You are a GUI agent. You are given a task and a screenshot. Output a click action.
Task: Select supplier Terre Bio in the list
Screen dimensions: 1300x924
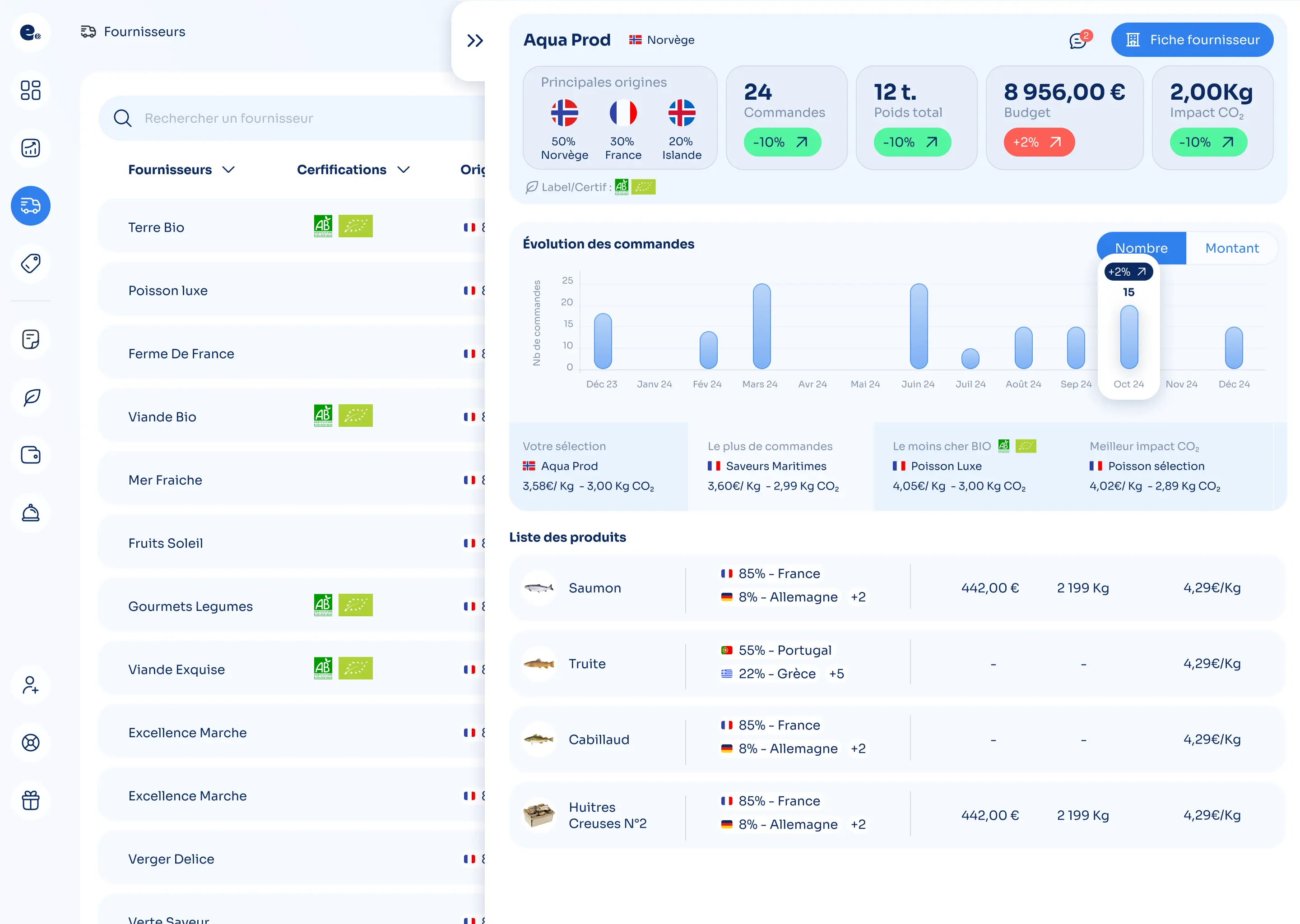[292, 226]
